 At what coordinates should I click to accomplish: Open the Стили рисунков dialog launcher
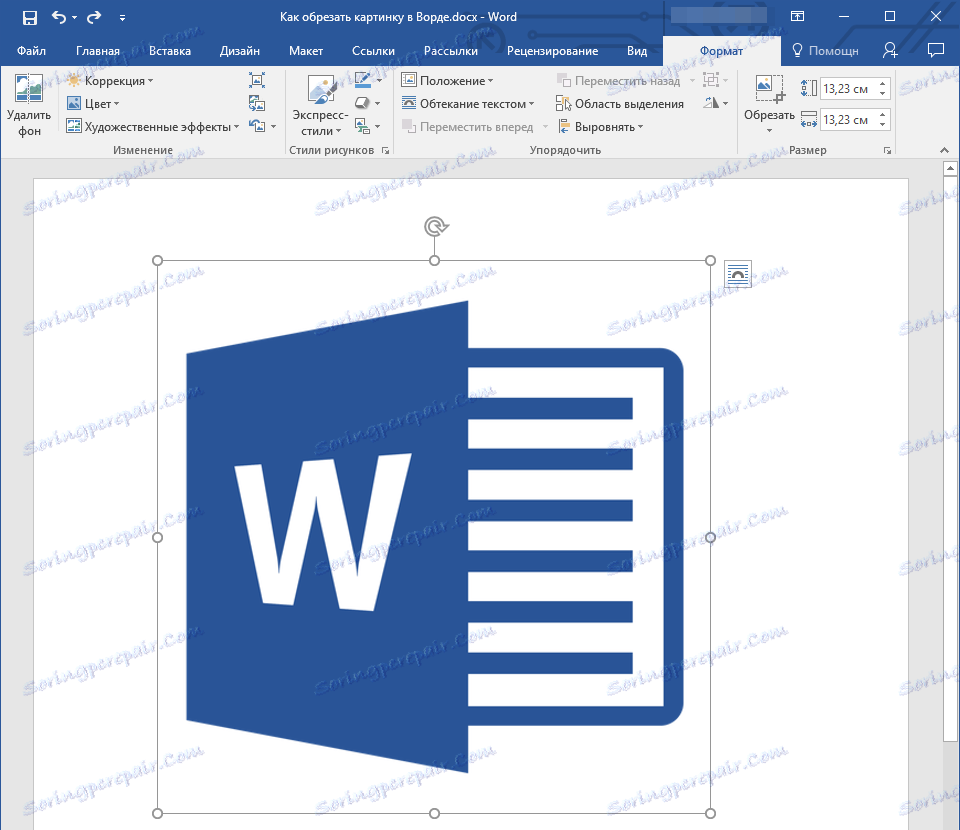[386, 151]
